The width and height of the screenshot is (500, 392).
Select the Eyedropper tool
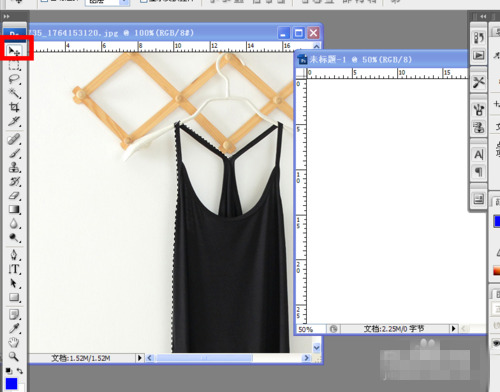14,328
